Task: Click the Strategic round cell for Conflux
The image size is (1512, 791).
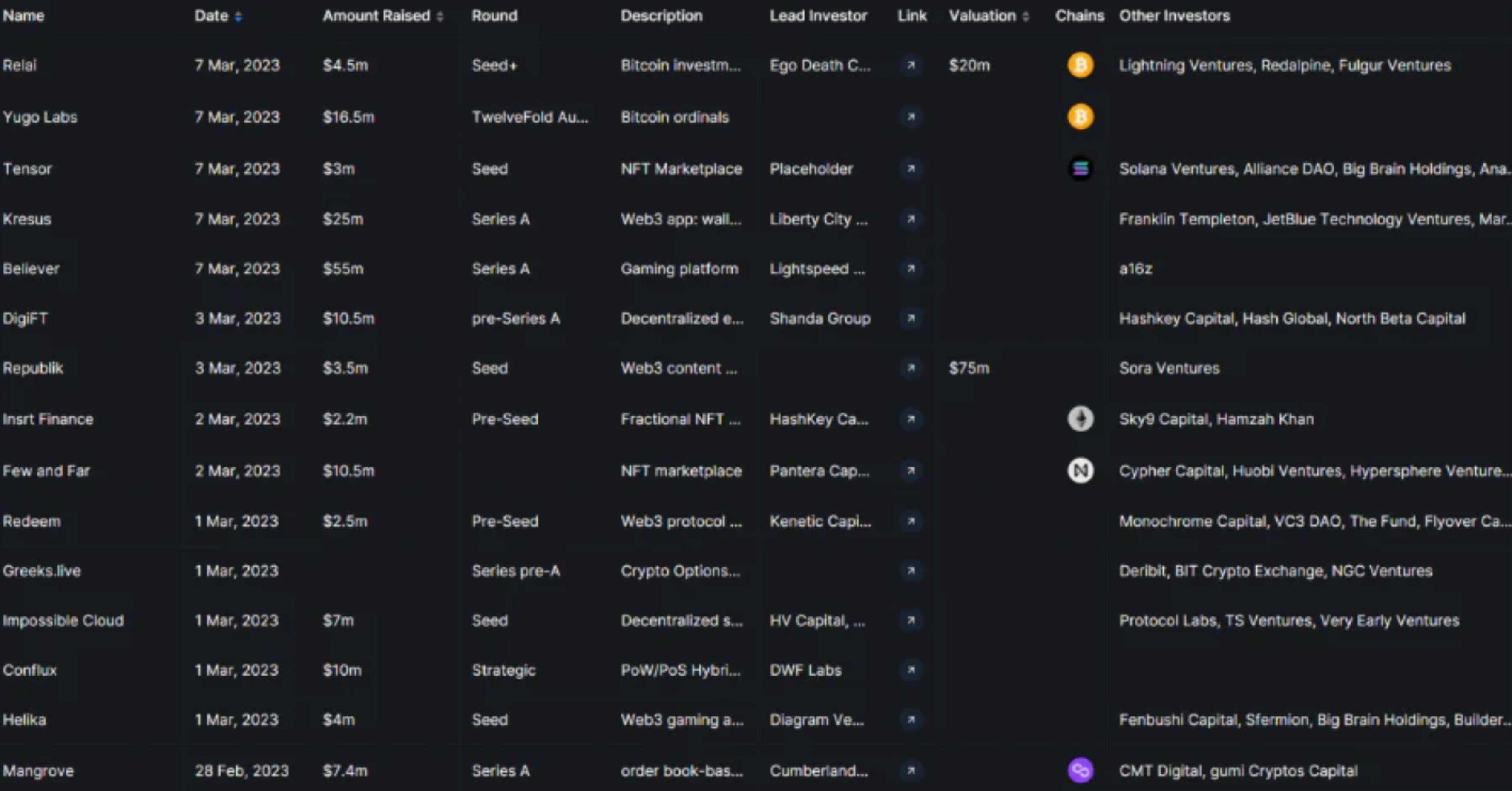Action: coord(503,670)
